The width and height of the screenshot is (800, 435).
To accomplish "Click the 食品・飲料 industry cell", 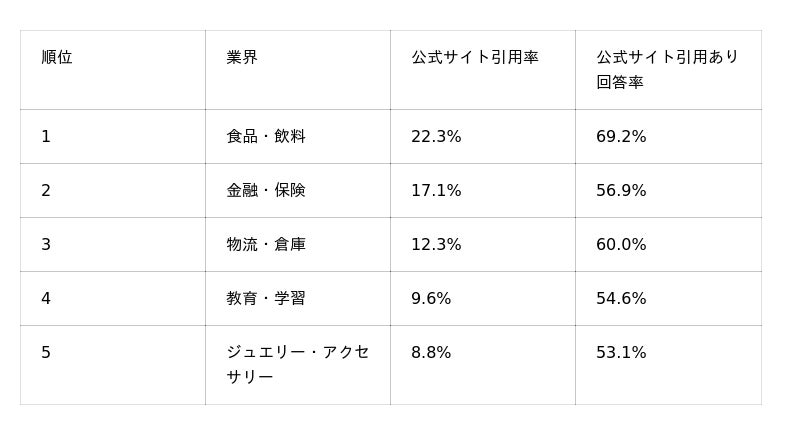I will click(298, 137).
